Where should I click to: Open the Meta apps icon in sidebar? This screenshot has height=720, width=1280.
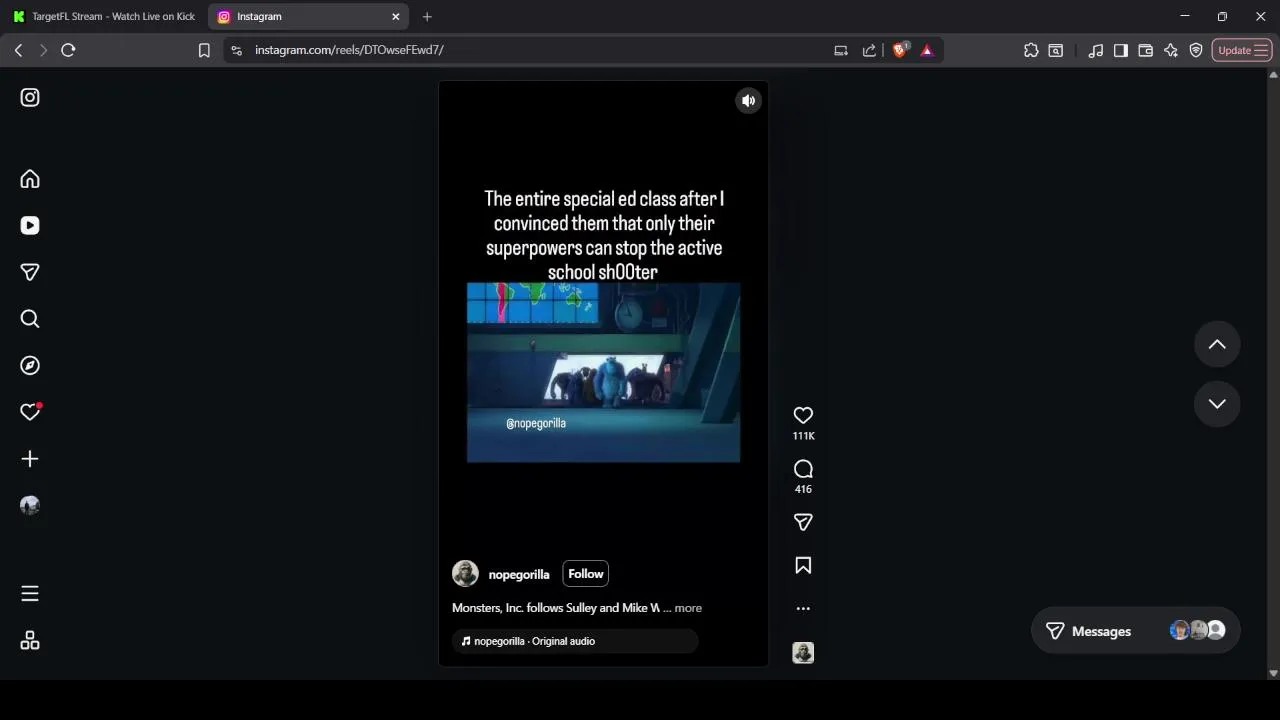coord(30,641)
